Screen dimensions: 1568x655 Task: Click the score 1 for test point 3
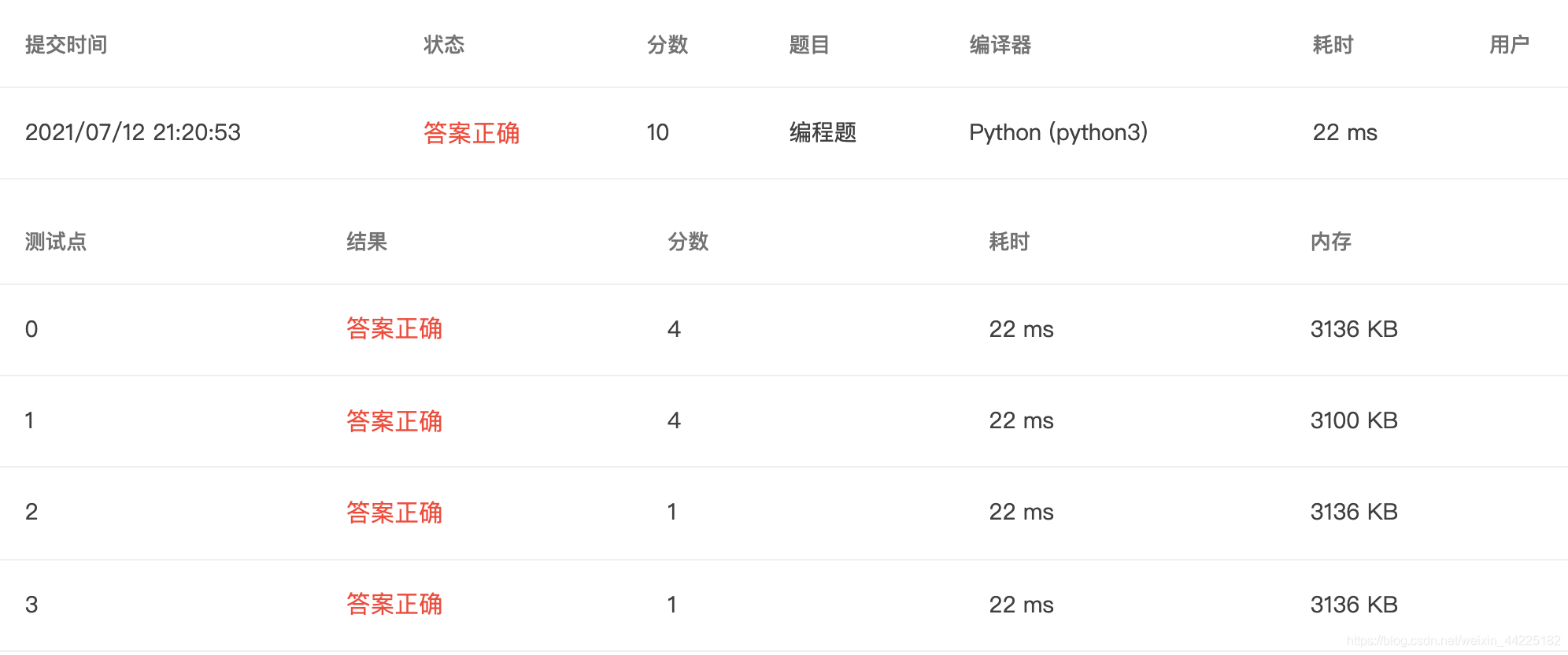[x=672, y=605]
